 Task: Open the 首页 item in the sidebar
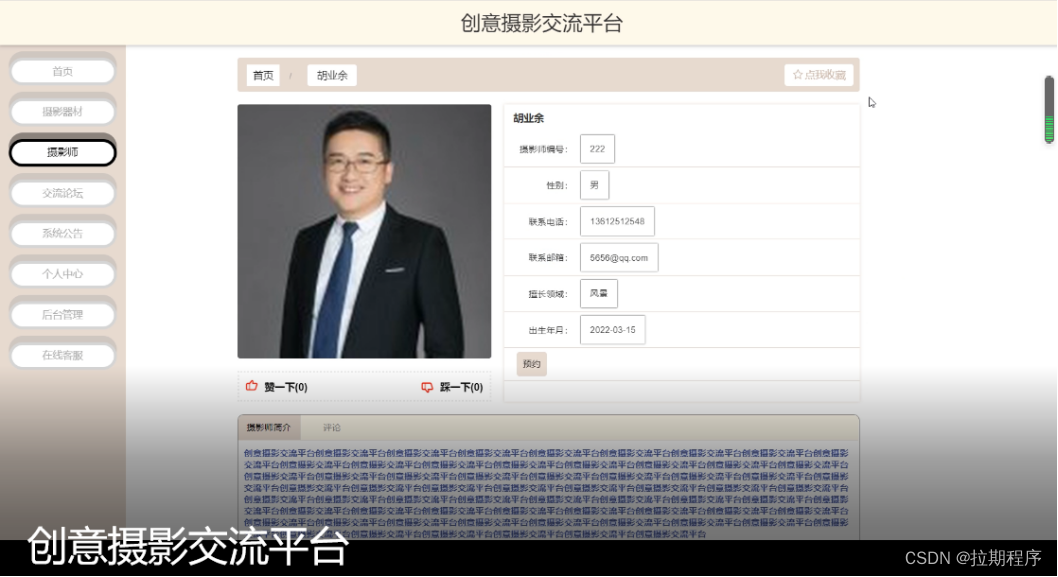[62, 70]
